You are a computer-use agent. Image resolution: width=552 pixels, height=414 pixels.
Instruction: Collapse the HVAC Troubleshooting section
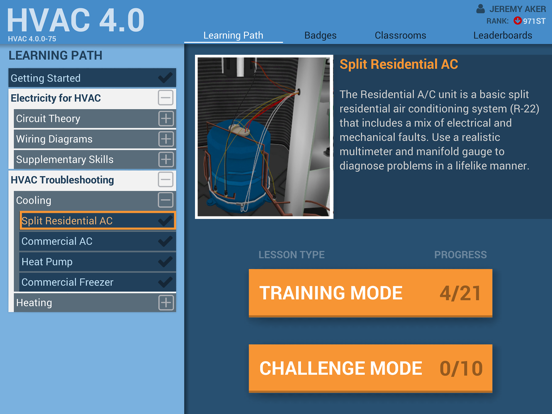pos(165,180)
